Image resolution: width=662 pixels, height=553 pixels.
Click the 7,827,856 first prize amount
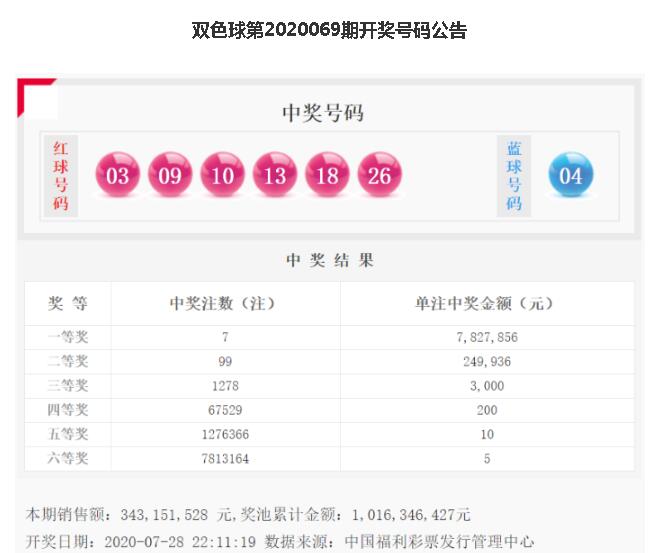[x=486, y=338]
